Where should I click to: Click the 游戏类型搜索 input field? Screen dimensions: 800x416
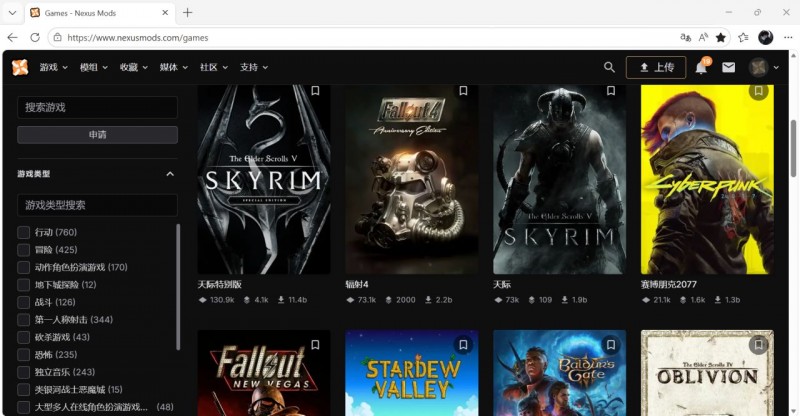pos(97,205)
